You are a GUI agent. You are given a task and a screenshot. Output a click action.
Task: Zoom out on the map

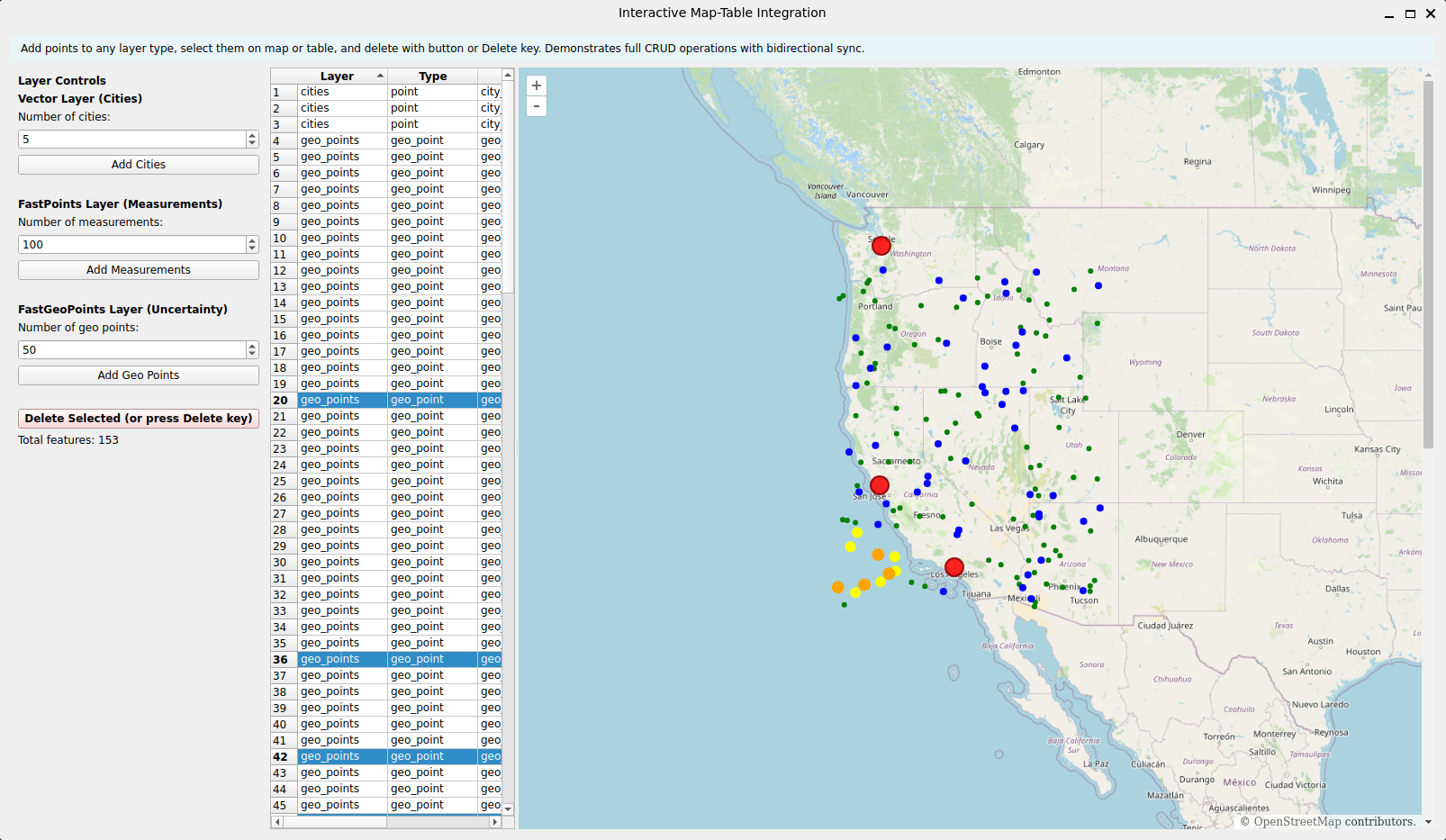pyautogui.click(x=537, y=106)
